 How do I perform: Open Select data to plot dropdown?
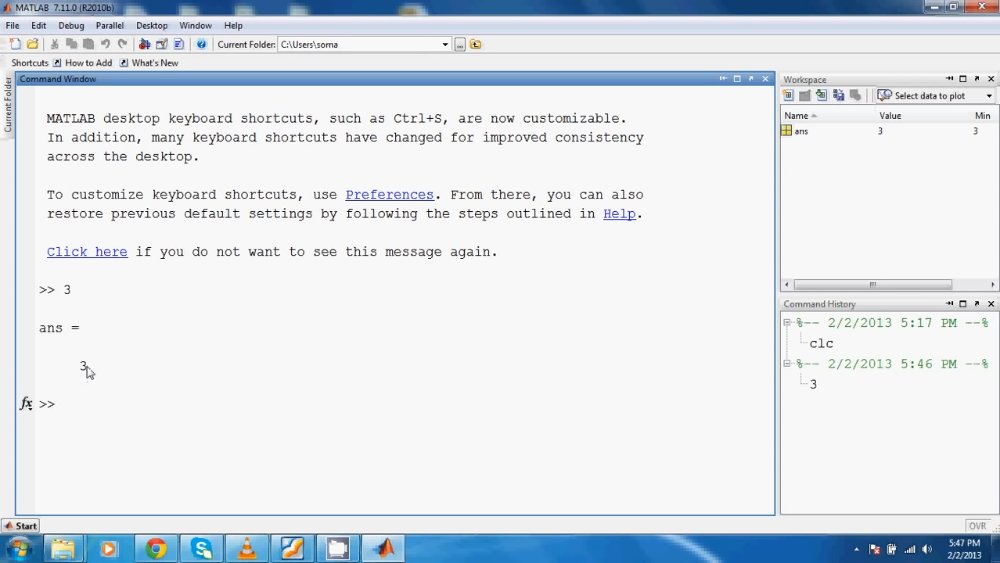click(x=989, y=96)
